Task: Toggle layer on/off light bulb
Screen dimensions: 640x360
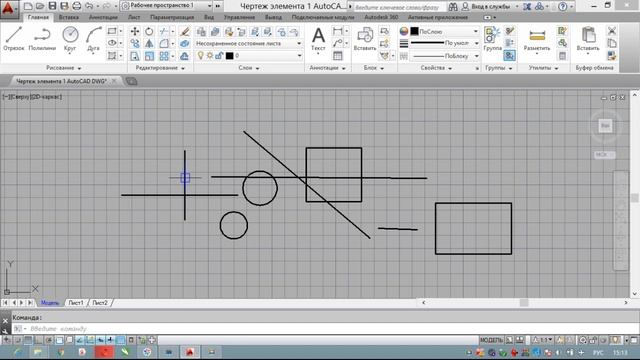Action: 200,56
